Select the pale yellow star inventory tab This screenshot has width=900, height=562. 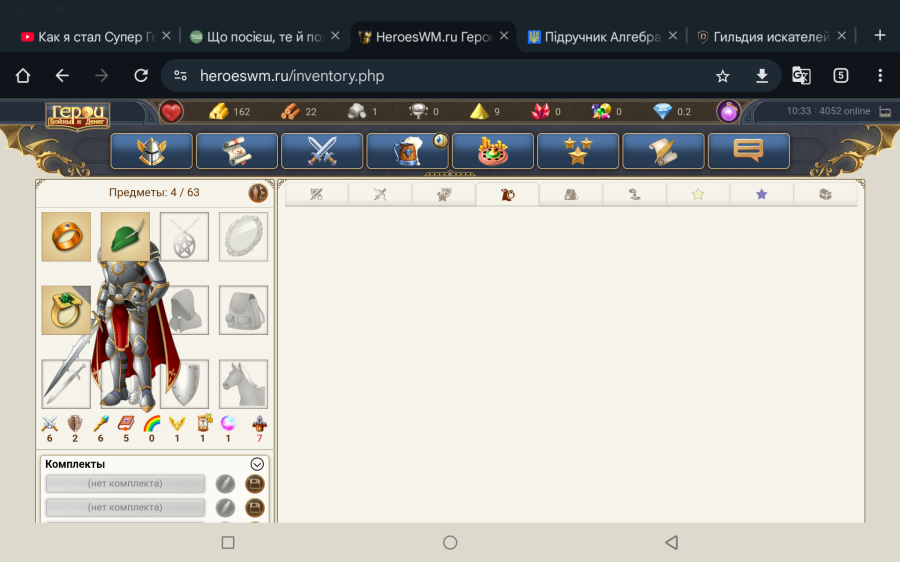pos(698,195)
